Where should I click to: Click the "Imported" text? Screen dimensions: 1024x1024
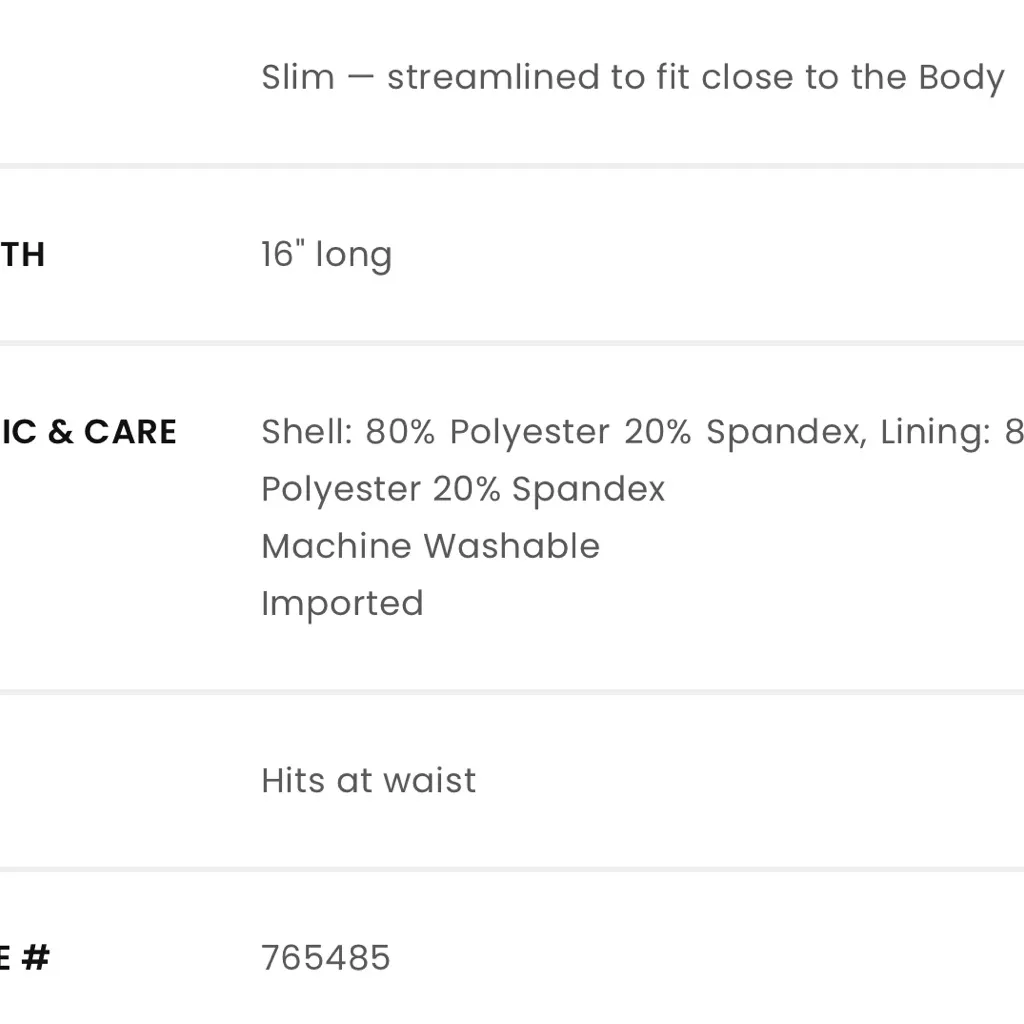tap(342, 603)
